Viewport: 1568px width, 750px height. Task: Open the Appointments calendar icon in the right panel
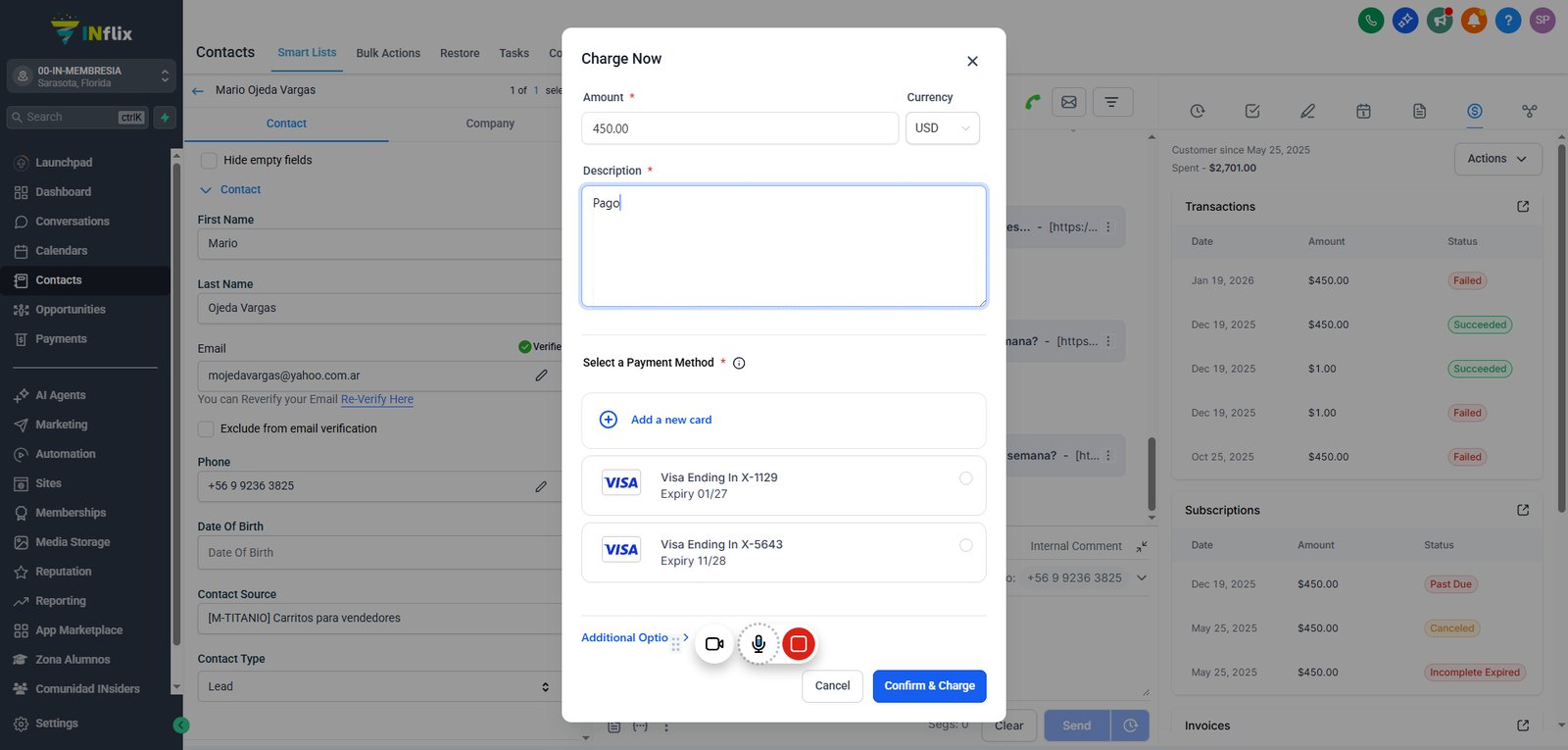1363,111
